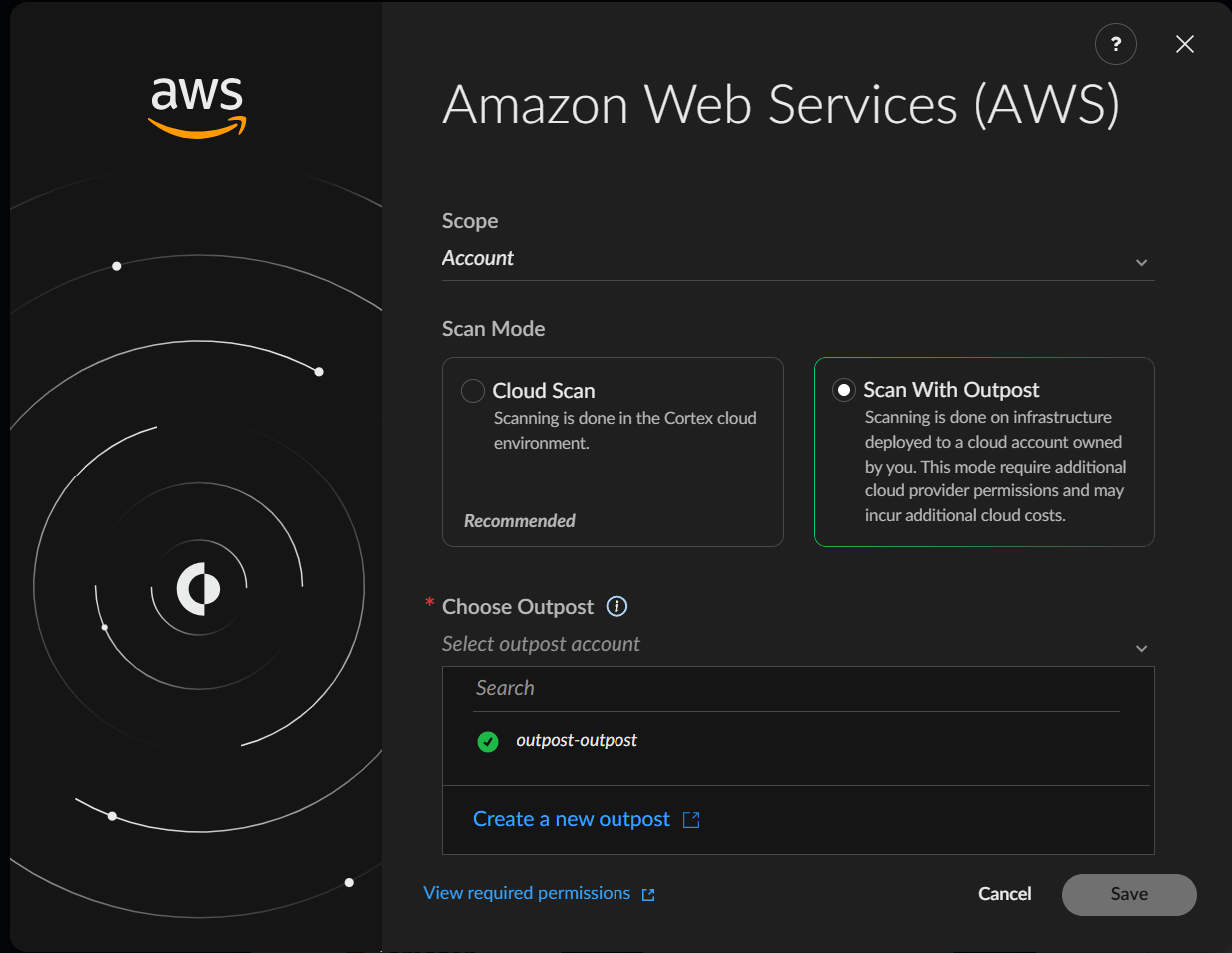
Task: Open the help question mark icon
Action: tap(1115, 44)
